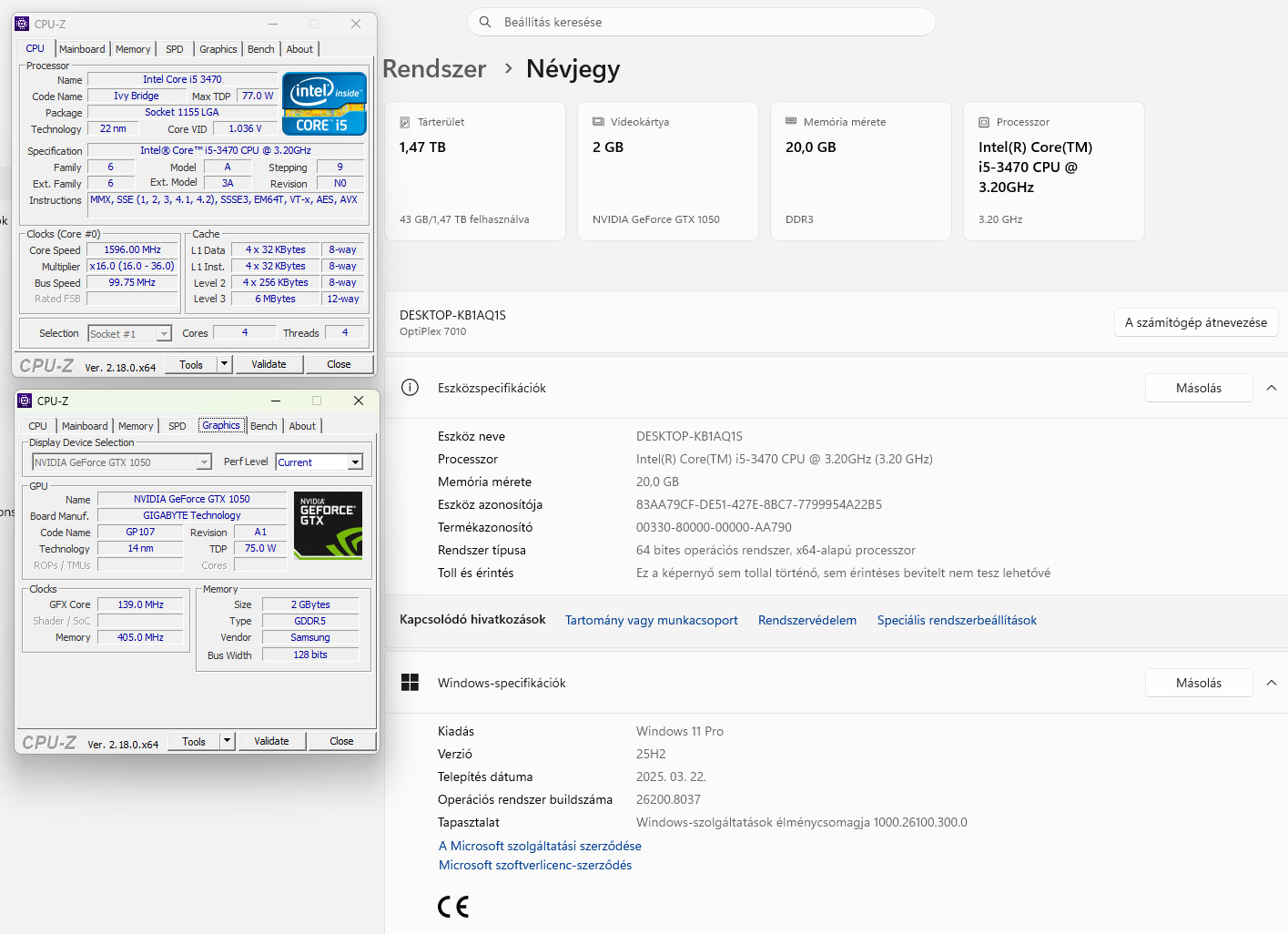Open Memory tab in lower CPU-Z window

(136, 426)
